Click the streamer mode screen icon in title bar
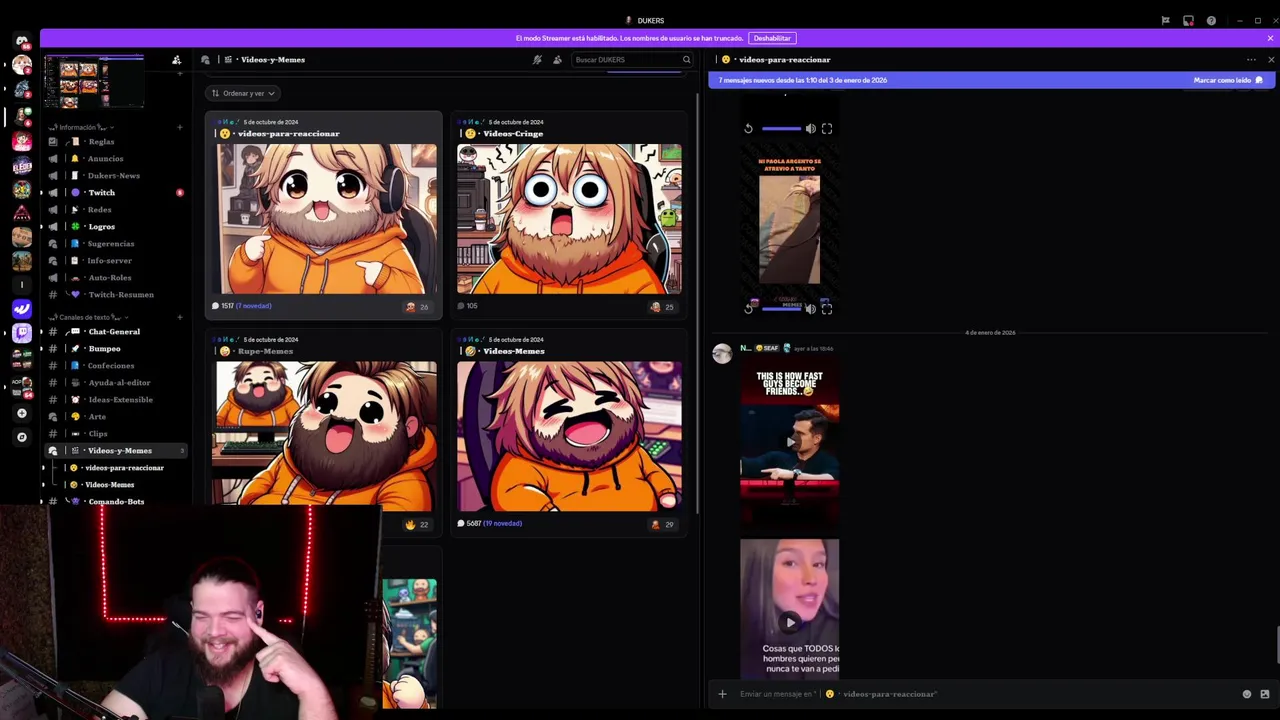The image size is (1280, 720). (x=1188, y=20)
